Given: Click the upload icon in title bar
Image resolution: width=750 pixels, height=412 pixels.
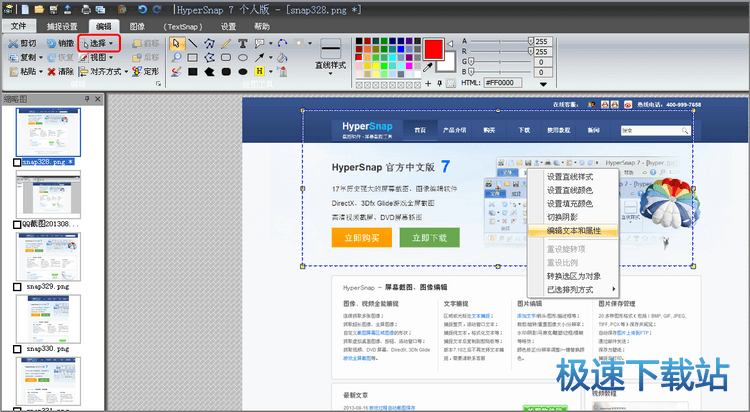Looking at the screenshot, I should tap(67, 9).
